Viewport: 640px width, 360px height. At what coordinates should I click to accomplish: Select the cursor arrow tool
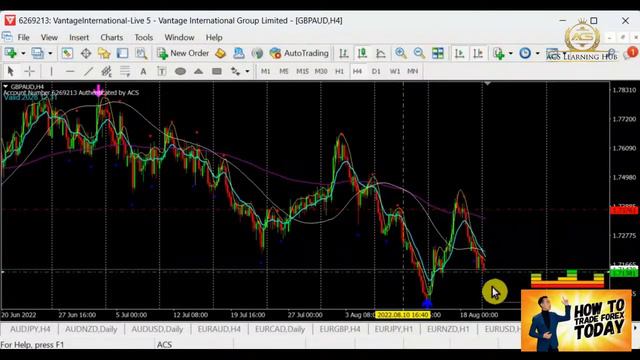(11, 71)
